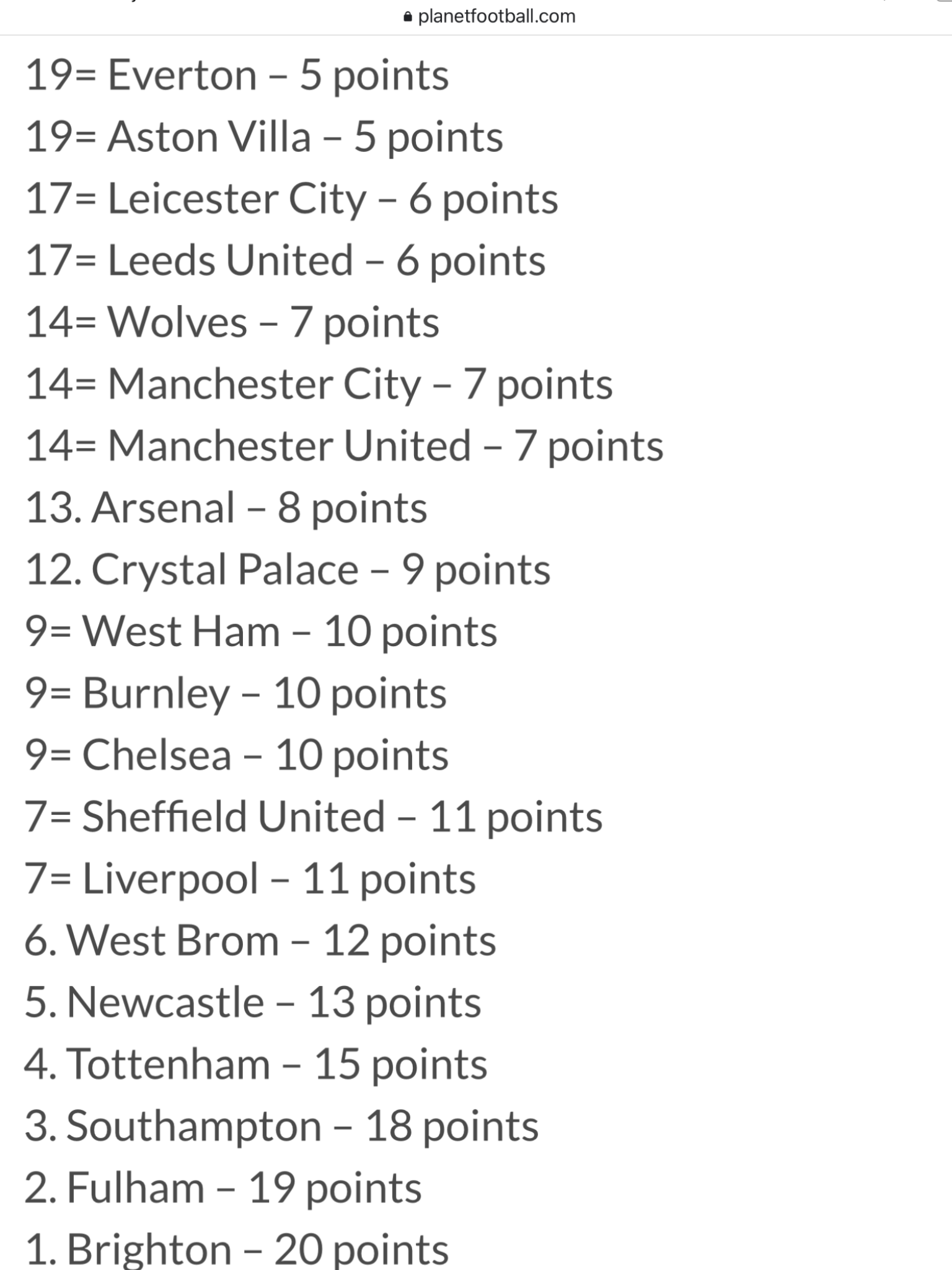This screenshot has width=952, height=1270.
Task: Tap the West Brom – 12 points row
Action: click(x=261, y=941)
